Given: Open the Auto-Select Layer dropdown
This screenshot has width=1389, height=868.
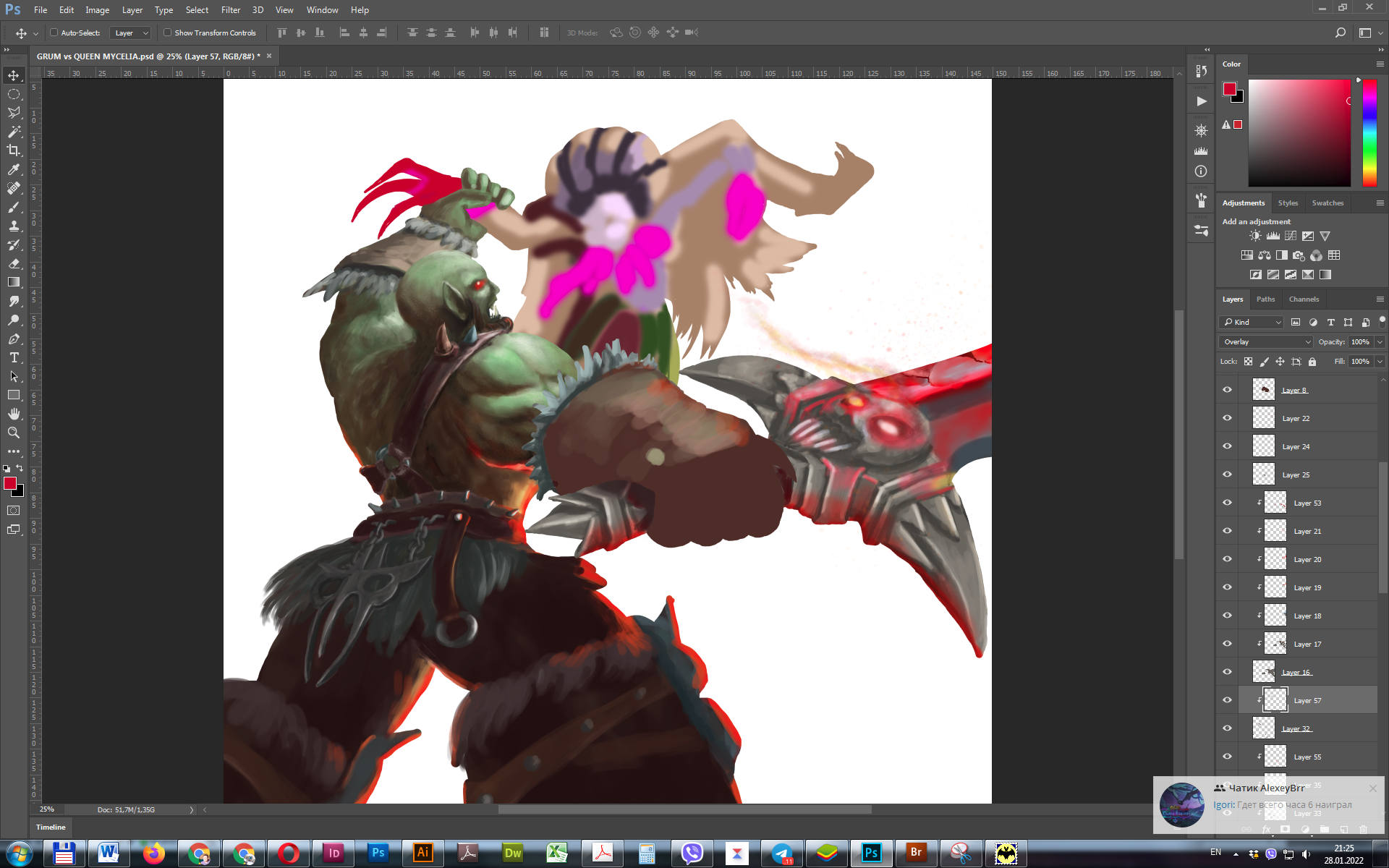Looking at the screenshot, I should (x=130, y=33).
